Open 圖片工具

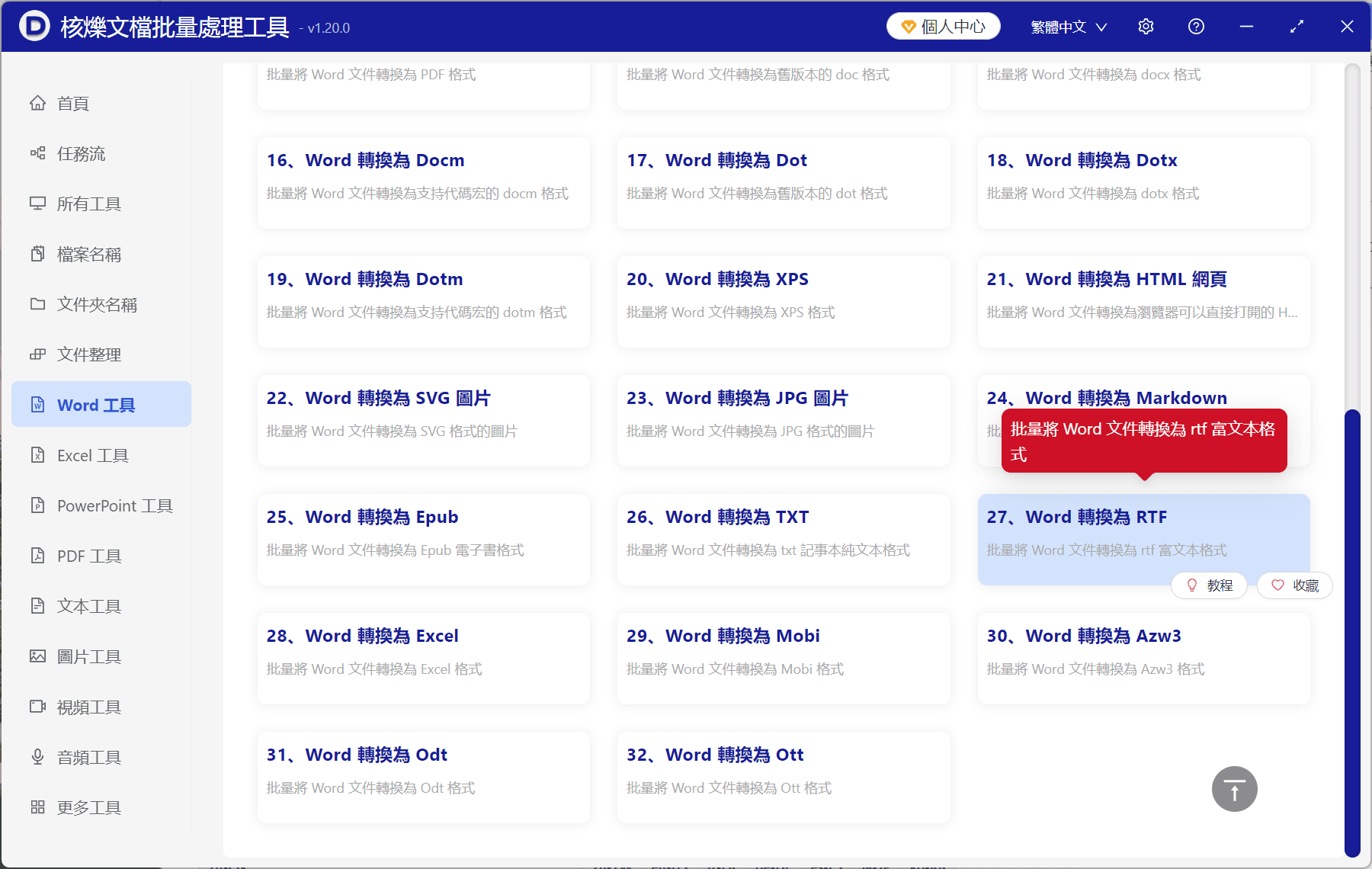88,656
